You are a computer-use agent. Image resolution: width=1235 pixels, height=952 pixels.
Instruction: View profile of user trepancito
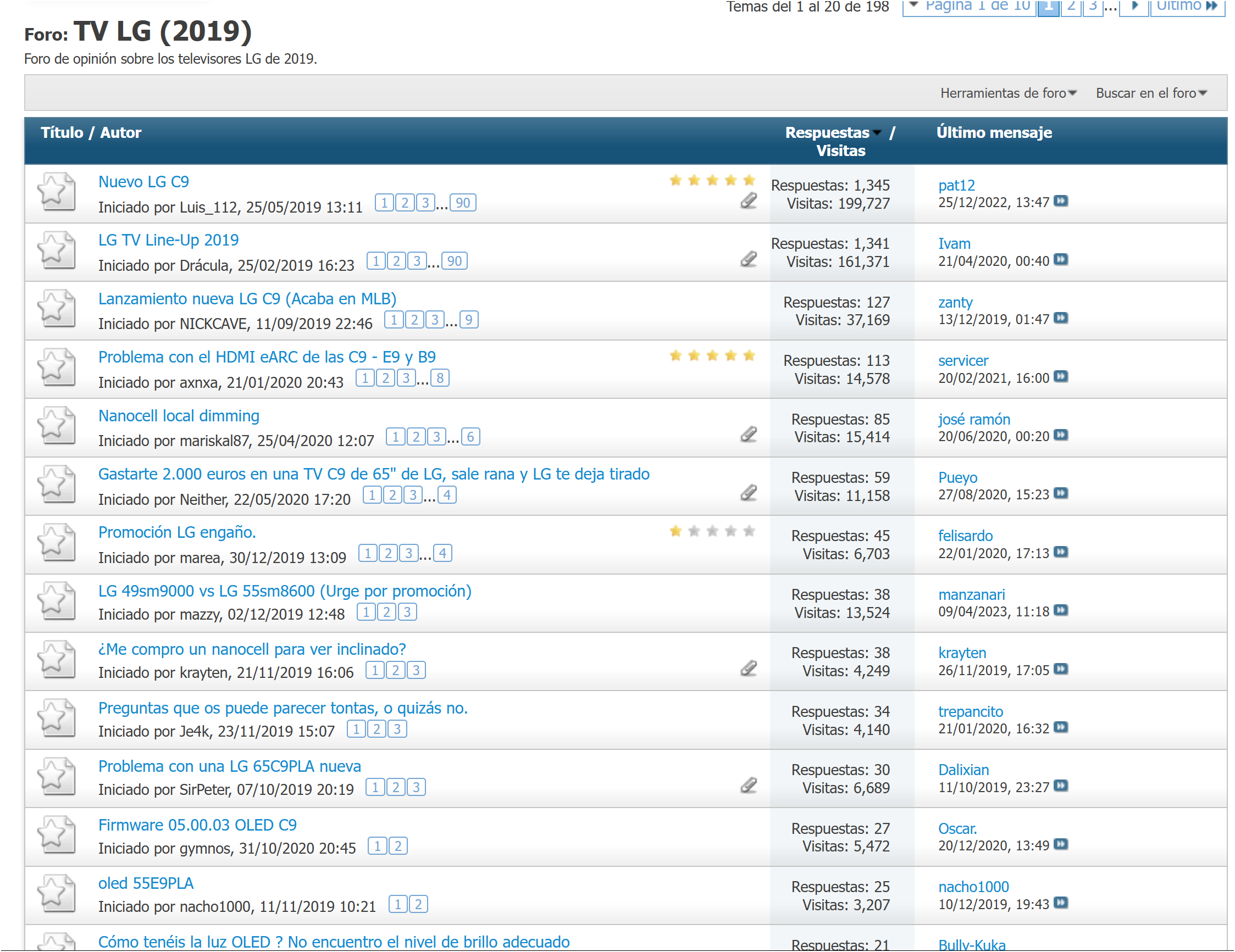(x=971, y=712)
